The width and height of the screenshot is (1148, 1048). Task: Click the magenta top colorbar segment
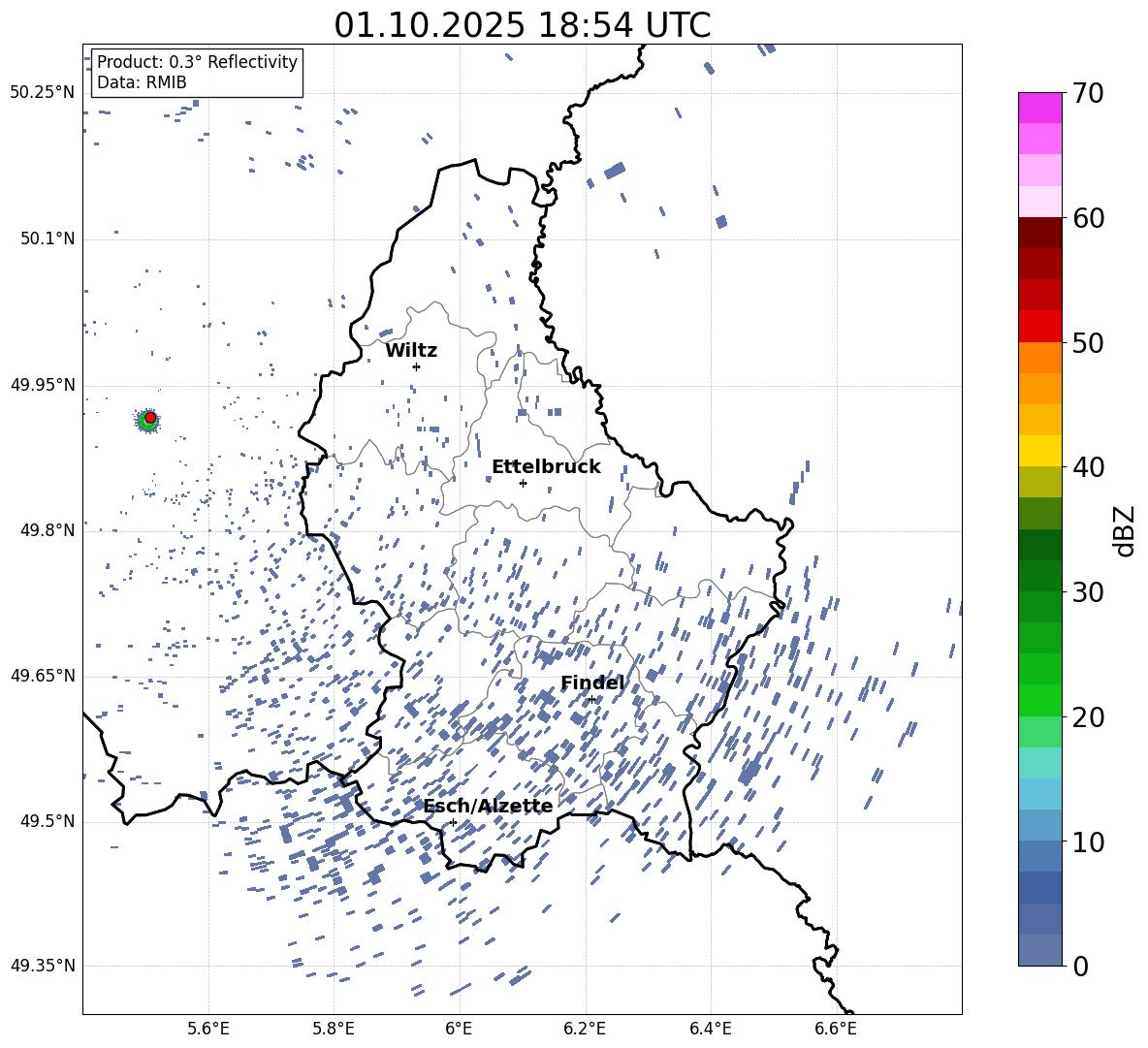coord(1039,109)
